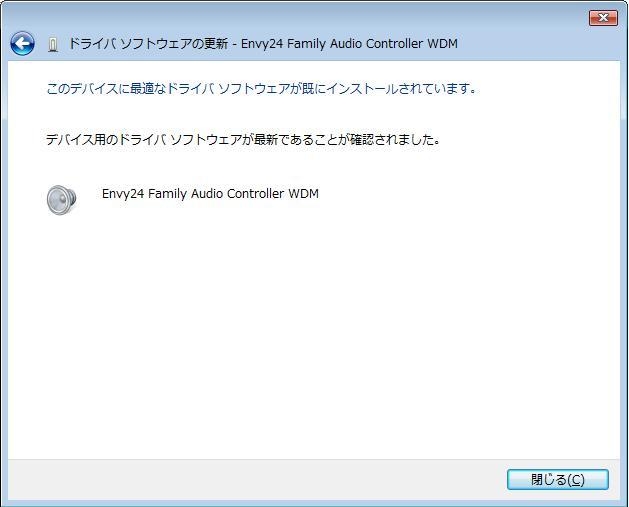The width and height of the screenshot is (629, 507).
Task: Click the text confirming the driver is 最新
Action: (x=243, y=140)
